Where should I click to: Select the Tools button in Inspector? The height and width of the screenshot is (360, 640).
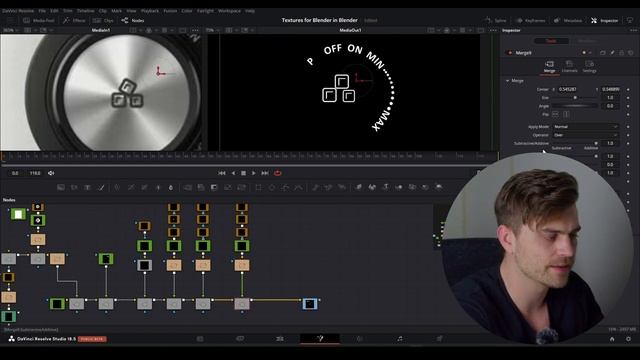tap(551, 41)
